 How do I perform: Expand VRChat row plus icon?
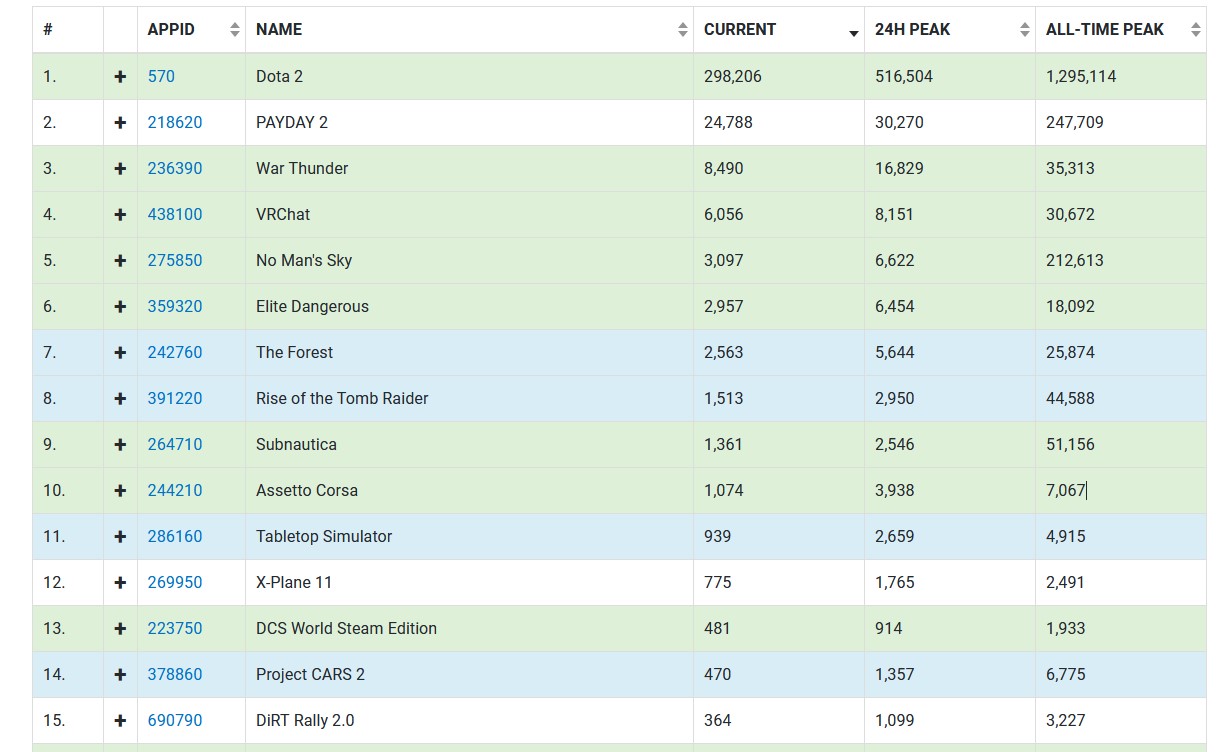(120, 214)
